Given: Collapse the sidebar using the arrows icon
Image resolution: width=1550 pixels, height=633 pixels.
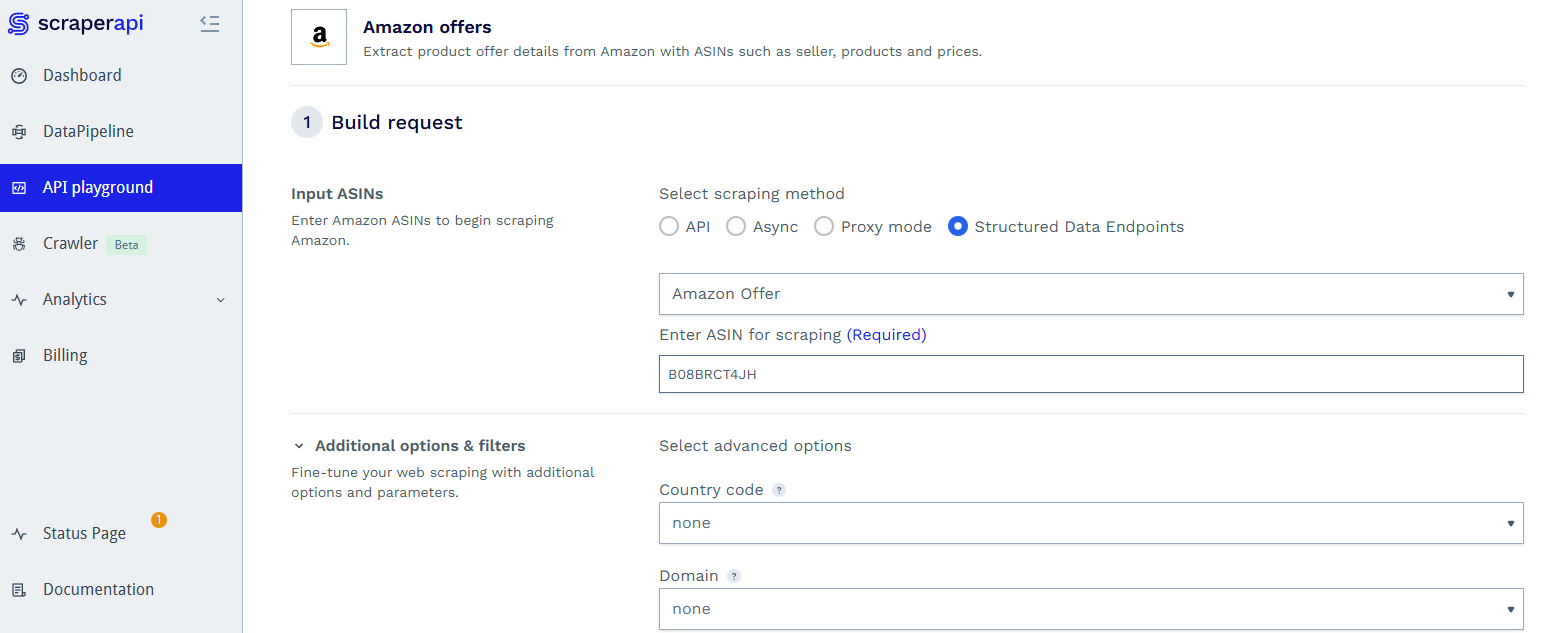Looking at the screenshot, I should (210, 23).
